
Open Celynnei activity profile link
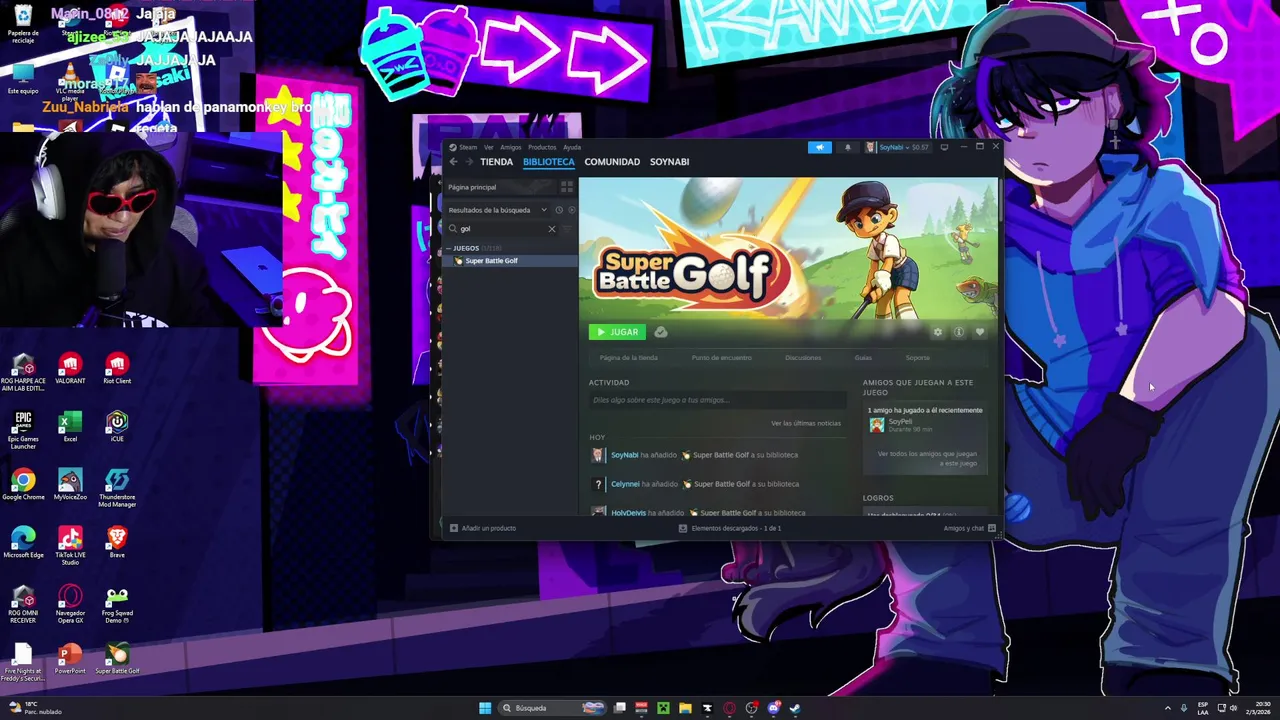(x=625, y=484)
